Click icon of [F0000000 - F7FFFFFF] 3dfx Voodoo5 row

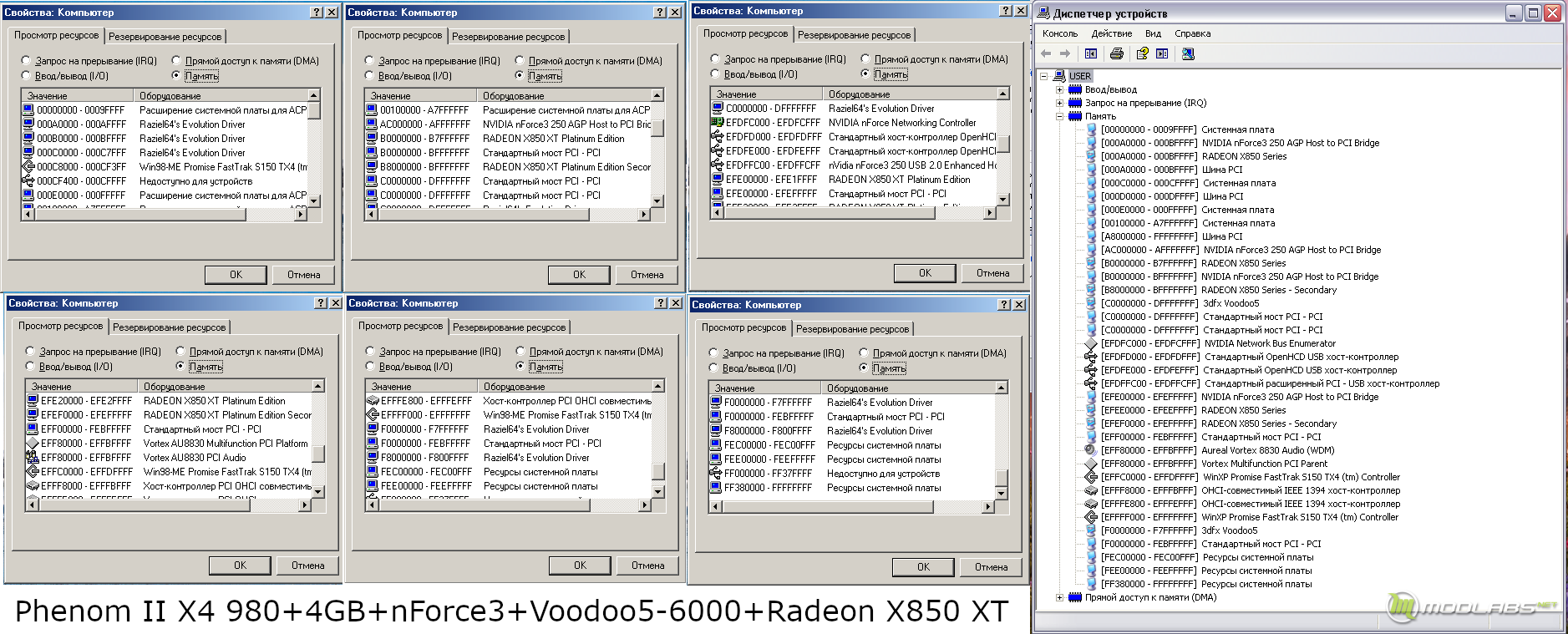(1091, 530)
